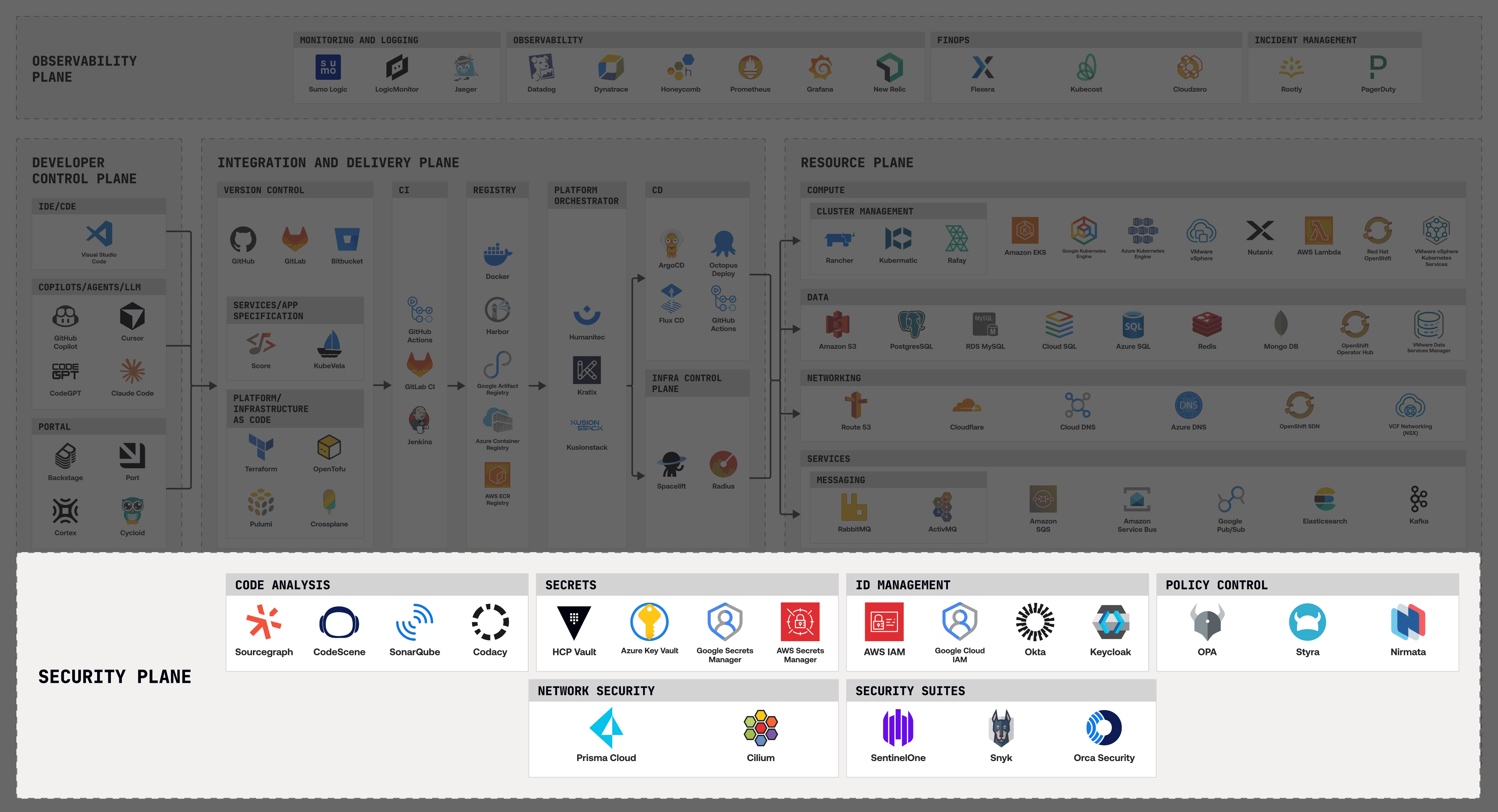This screenshot has width=1498, height=812.
Task: Click the Sourcegraph icon
Action: click(x=264, y=622)
